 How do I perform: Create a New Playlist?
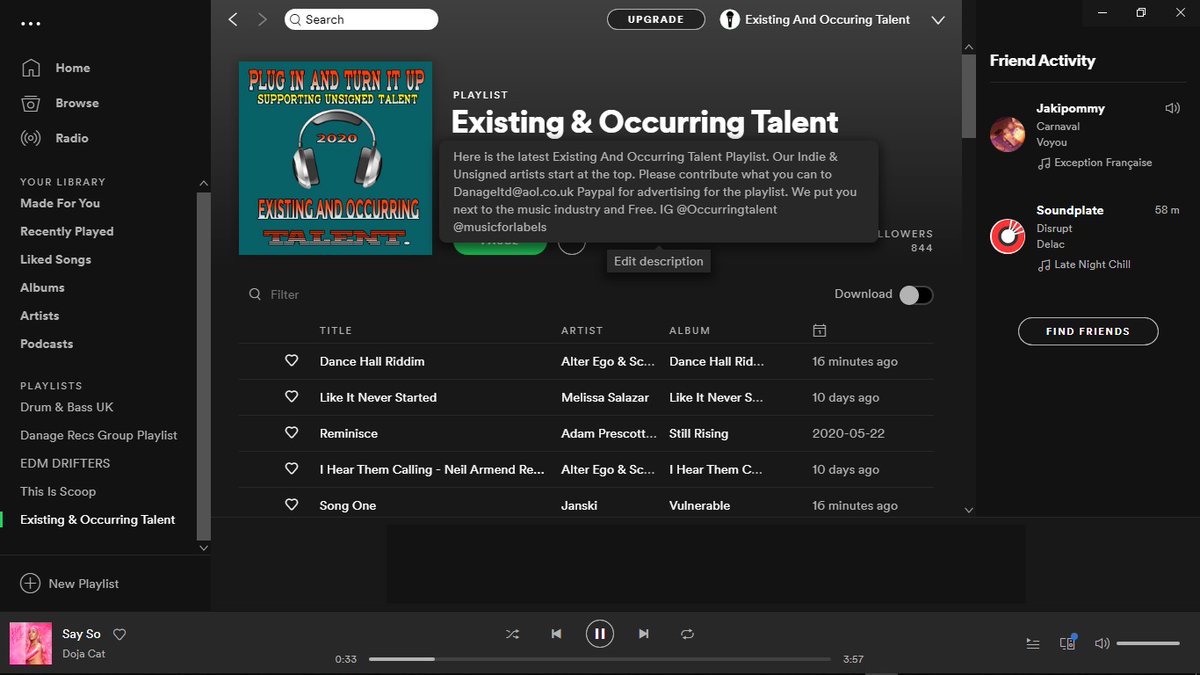(x=70, y=583)
